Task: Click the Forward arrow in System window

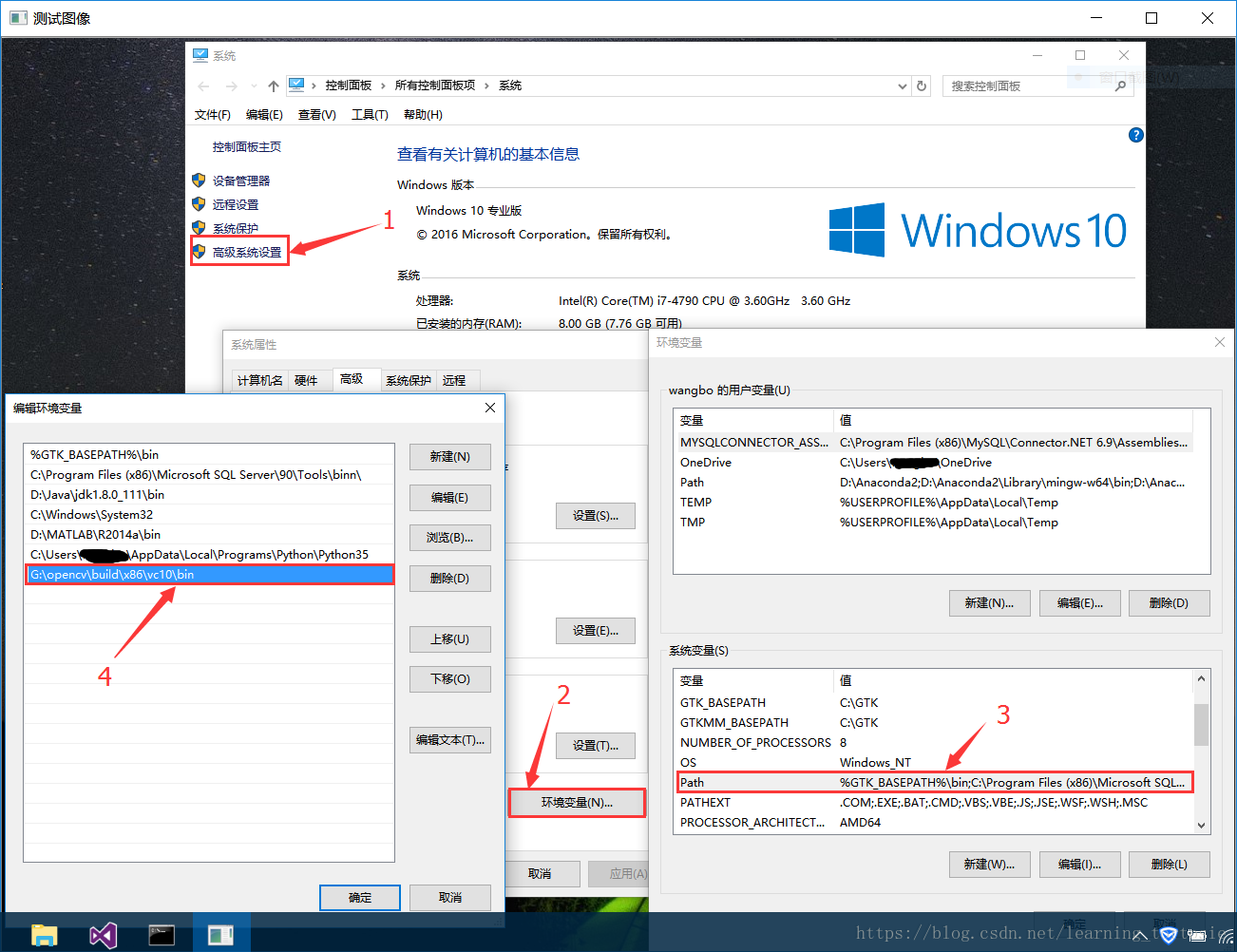Action: (232, 86)
